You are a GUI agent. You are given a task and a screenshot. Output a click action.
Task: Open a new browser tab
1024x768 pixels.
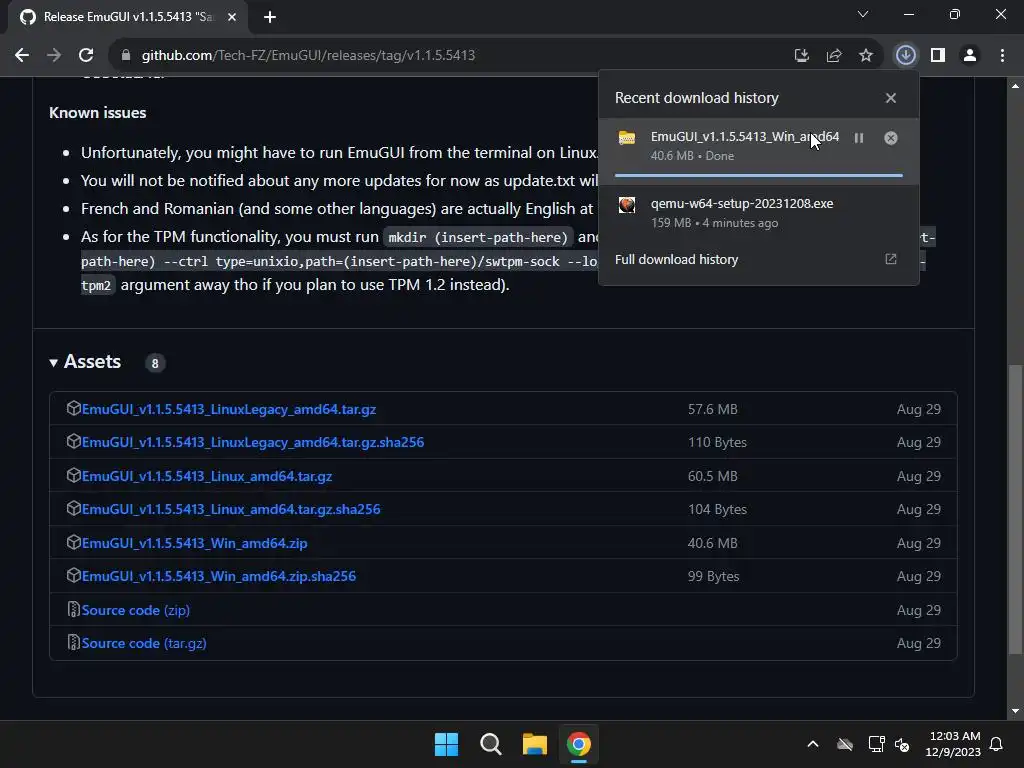(x=270, y=17)
